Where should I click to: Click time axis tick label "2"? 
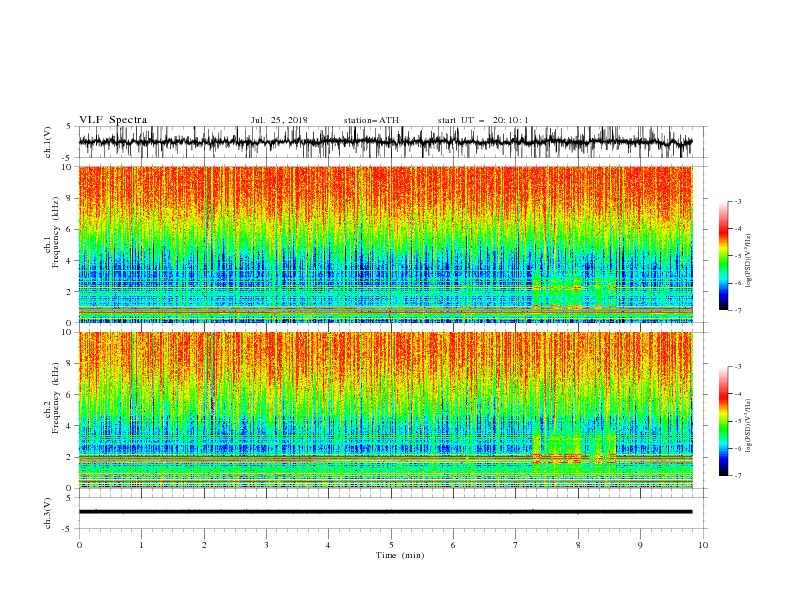(204, 545)
